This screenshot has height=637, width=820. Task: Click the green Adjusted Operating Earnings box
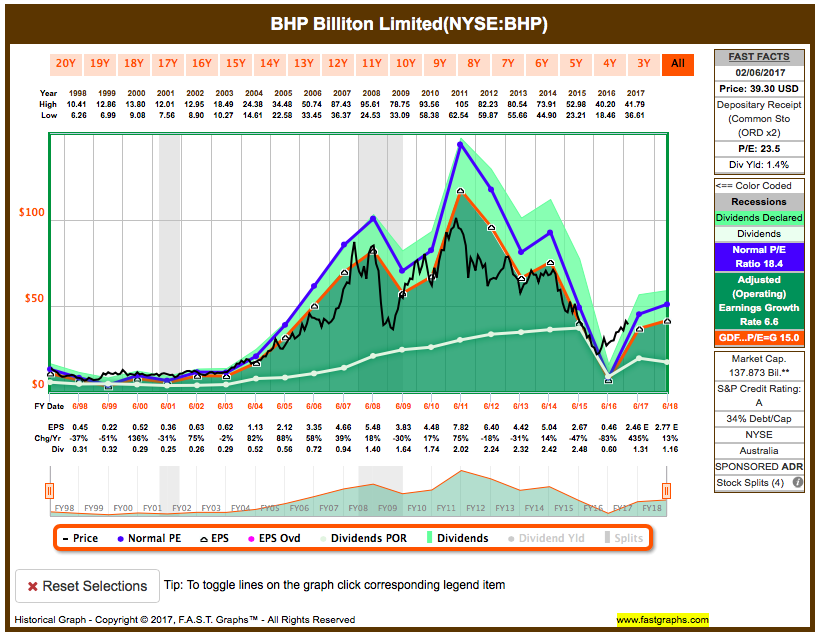(x=758, y=298)
